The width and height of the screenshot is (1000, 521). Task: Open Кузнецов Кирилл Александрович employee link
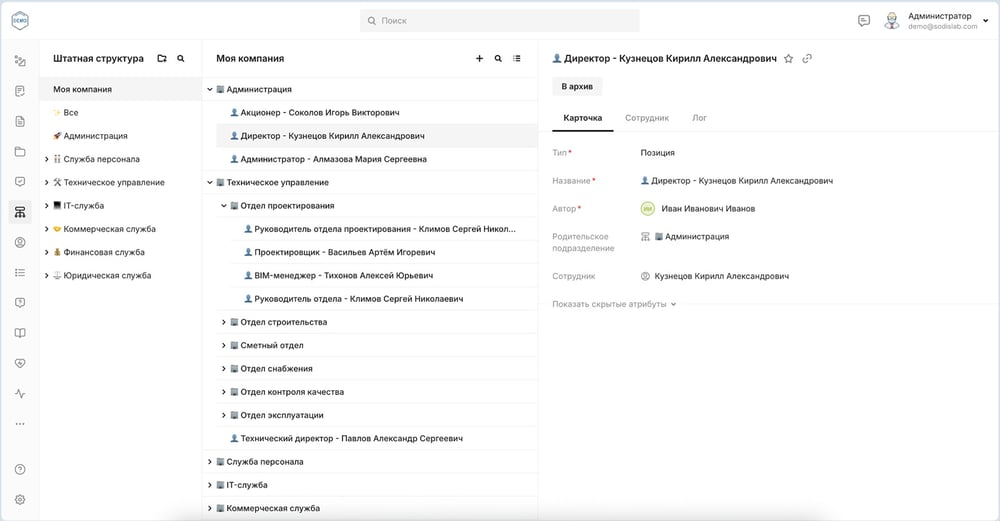[721, 276]
